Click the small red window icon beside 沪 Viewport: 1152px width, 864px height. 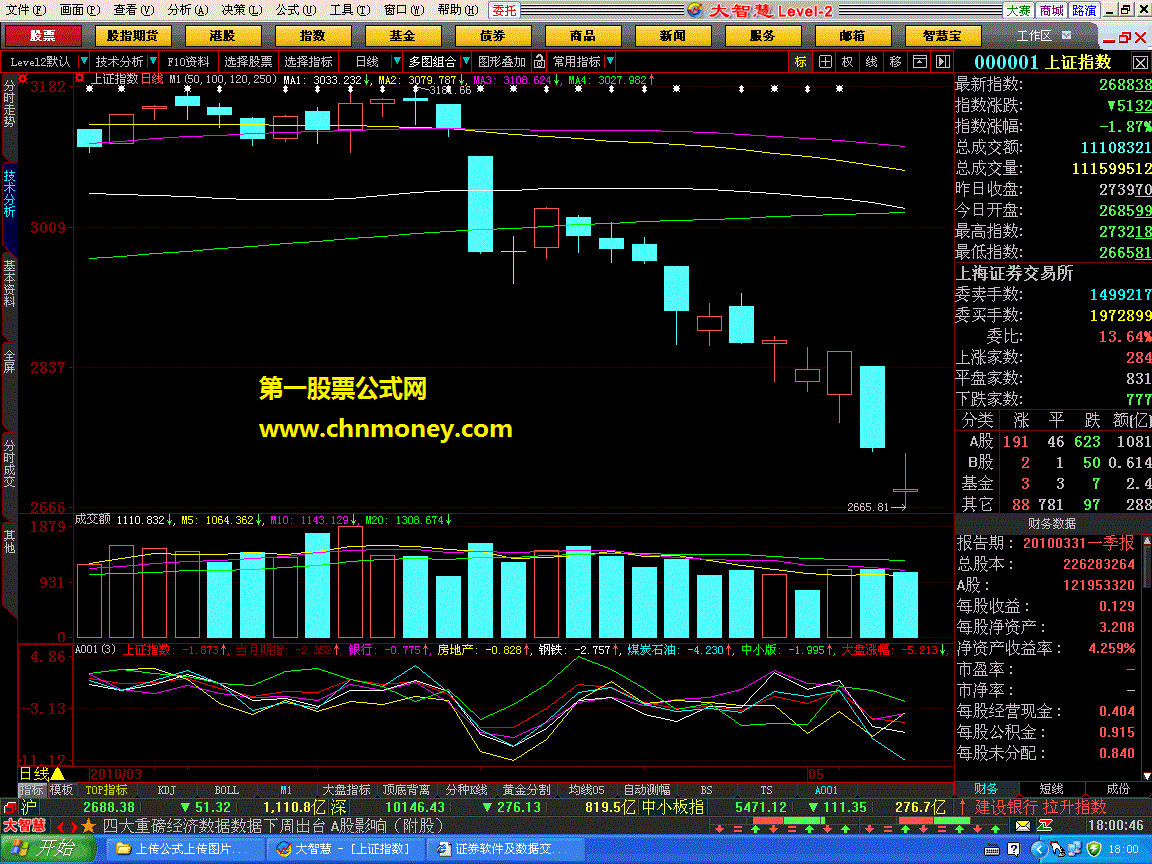tap(10, 807)
